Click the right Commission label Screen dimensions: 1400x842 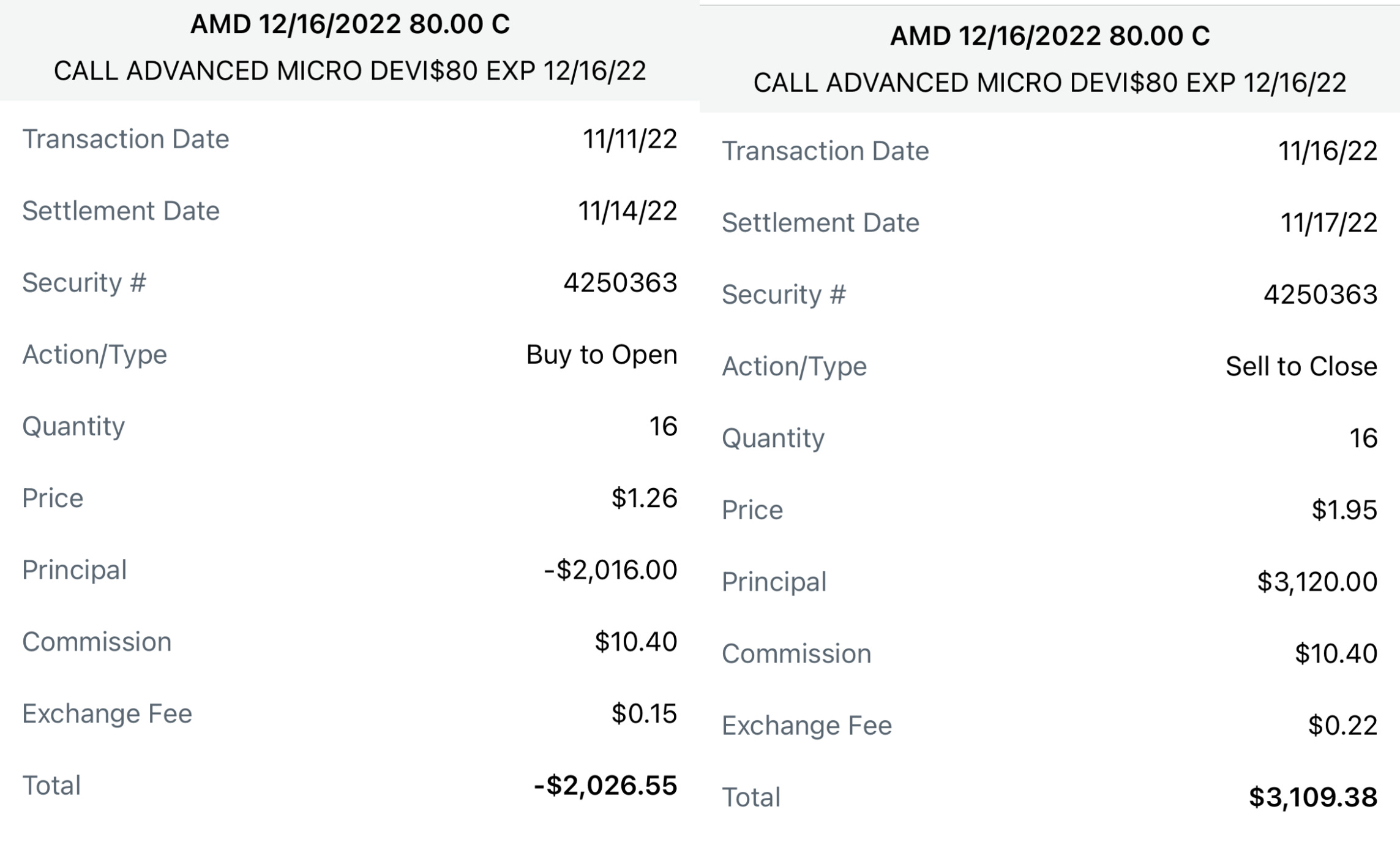coord(796,653)
